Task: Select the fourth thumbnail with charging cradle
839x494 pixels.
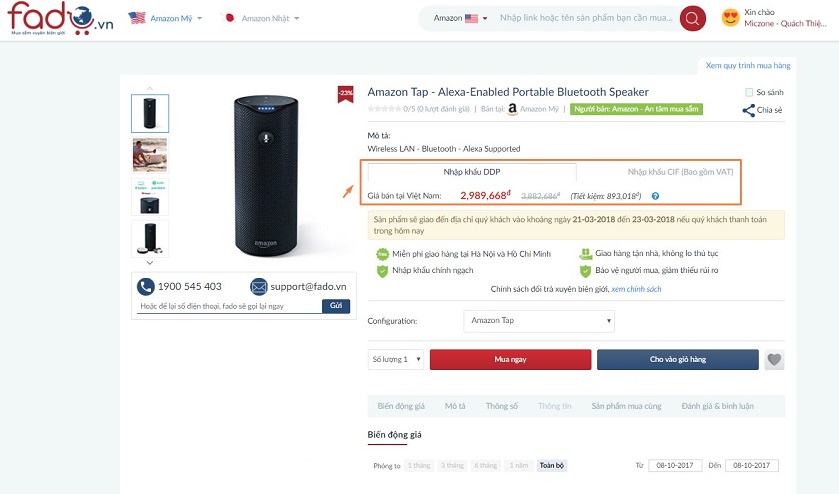Action: click(150, 239)
